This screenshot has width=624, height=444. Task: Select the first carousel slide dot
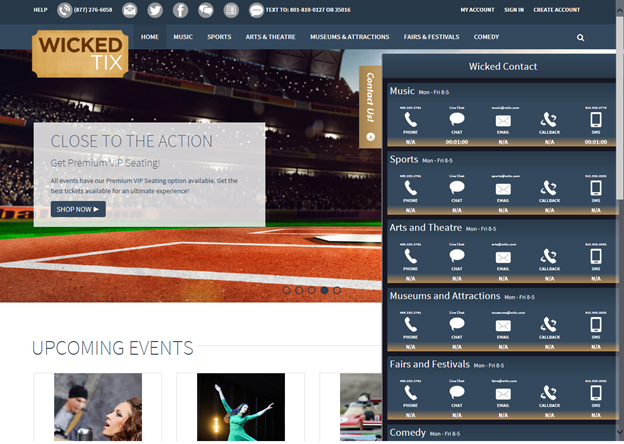286,290
